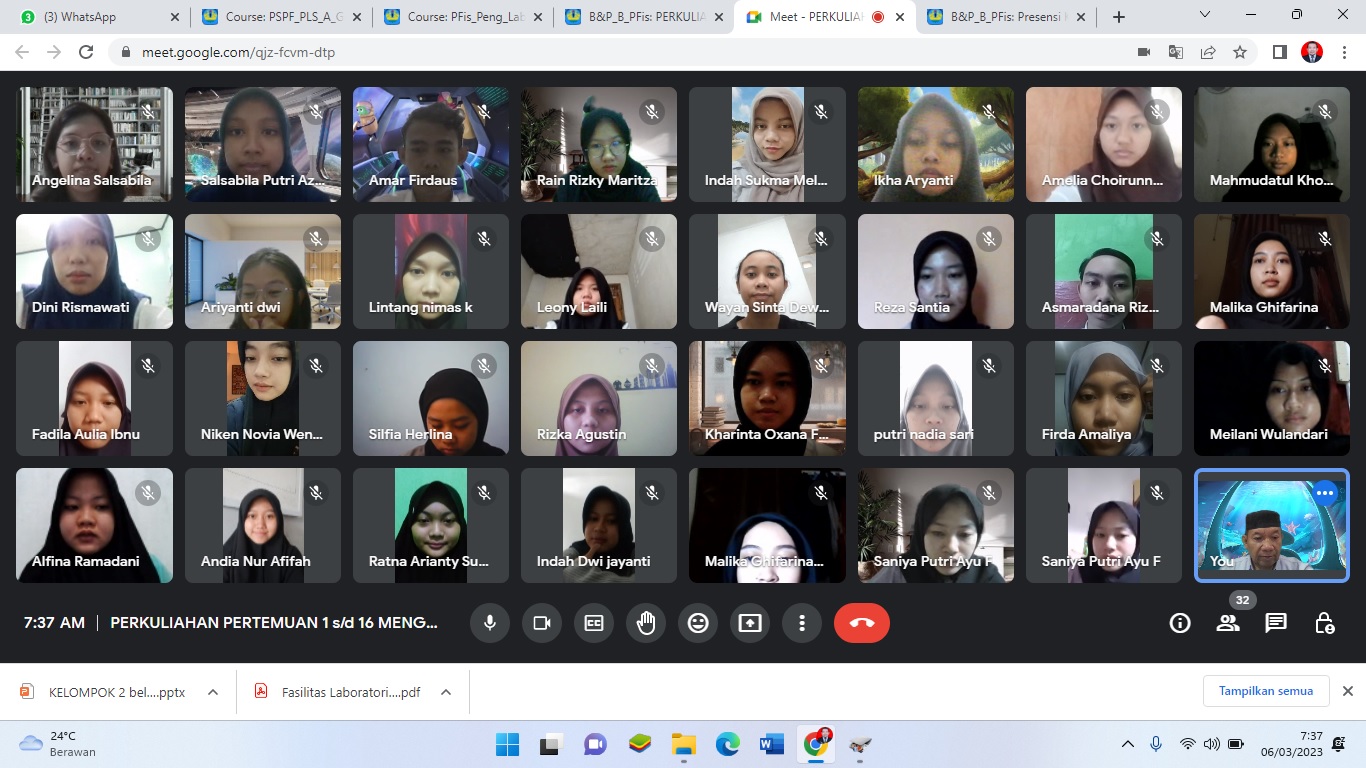Turn on closed captions
This screenshot has width=1366, height=768.
(594, 623)
